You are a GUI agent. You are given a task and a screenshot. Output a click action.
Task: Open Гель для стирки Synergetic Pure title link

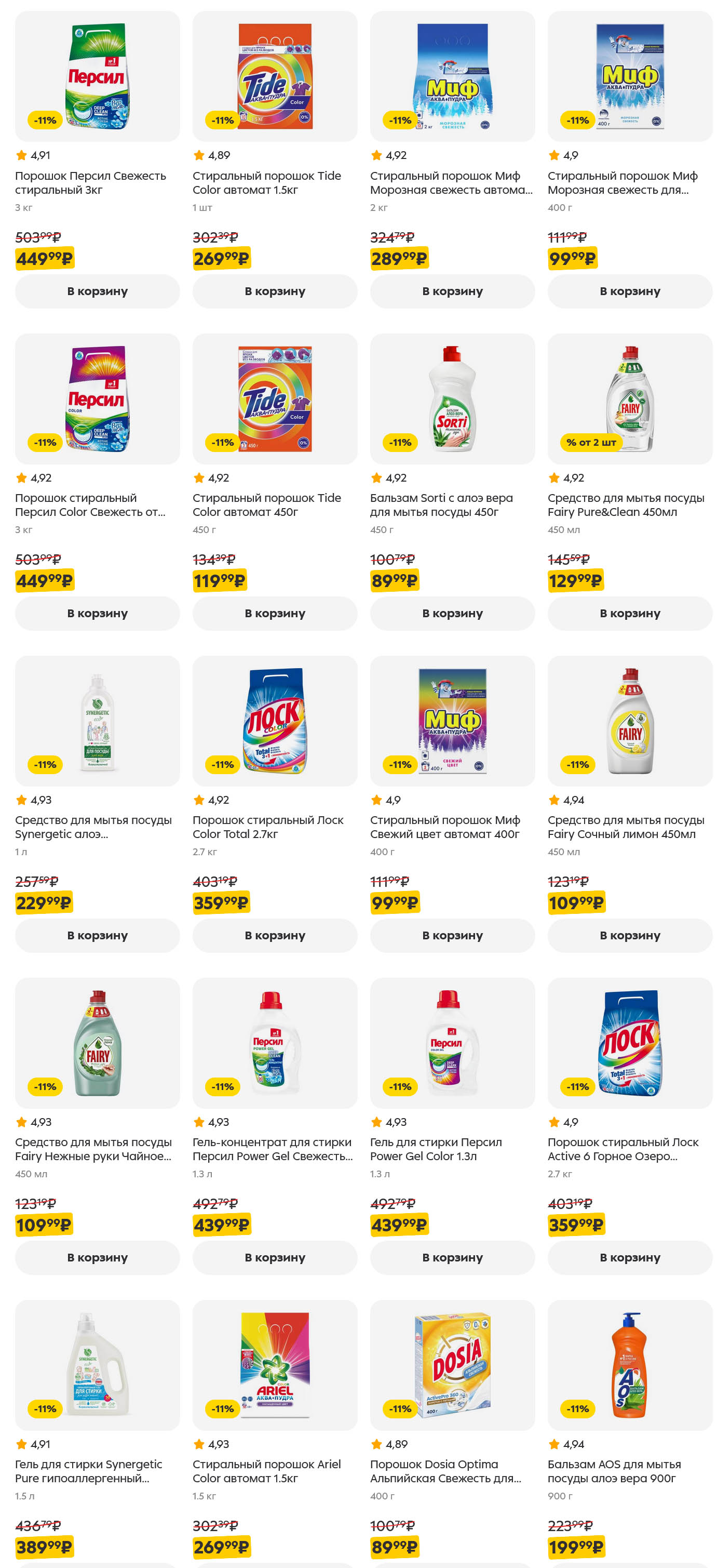(x=89, y=1471)
